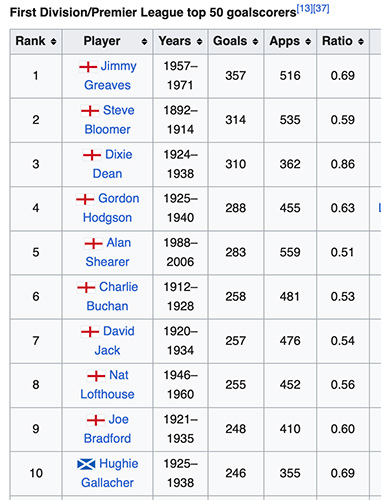Open the Alan Shearer player link
381x500 pixels.
(x=108, y=252)
